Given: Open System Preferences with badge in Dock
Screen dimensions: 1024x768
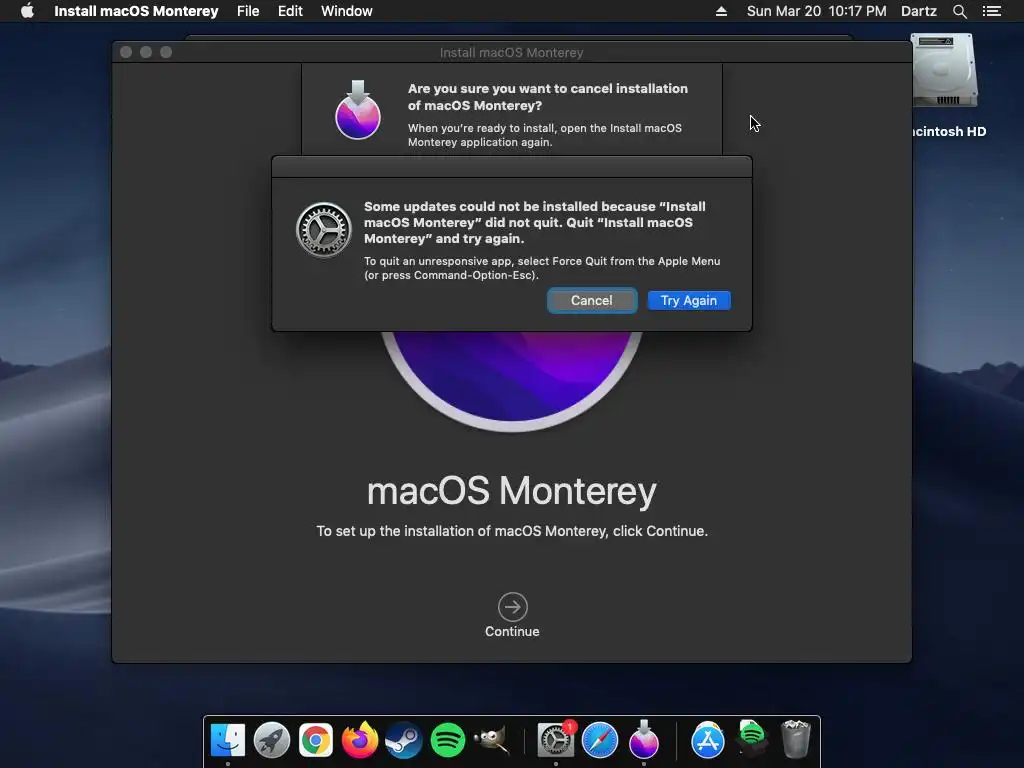Looking at the screenshot, I should click(556, 740).
